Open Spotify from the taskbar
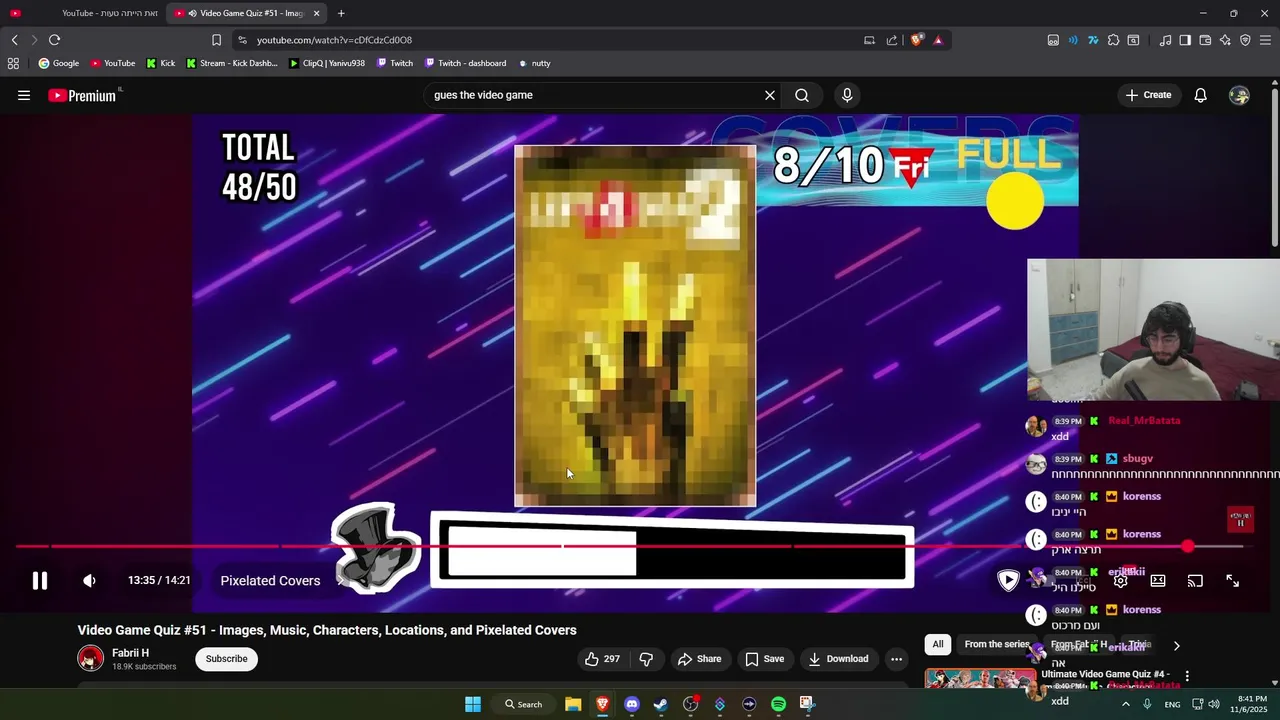The image size is (1280, 720). [x=778, y=704]
